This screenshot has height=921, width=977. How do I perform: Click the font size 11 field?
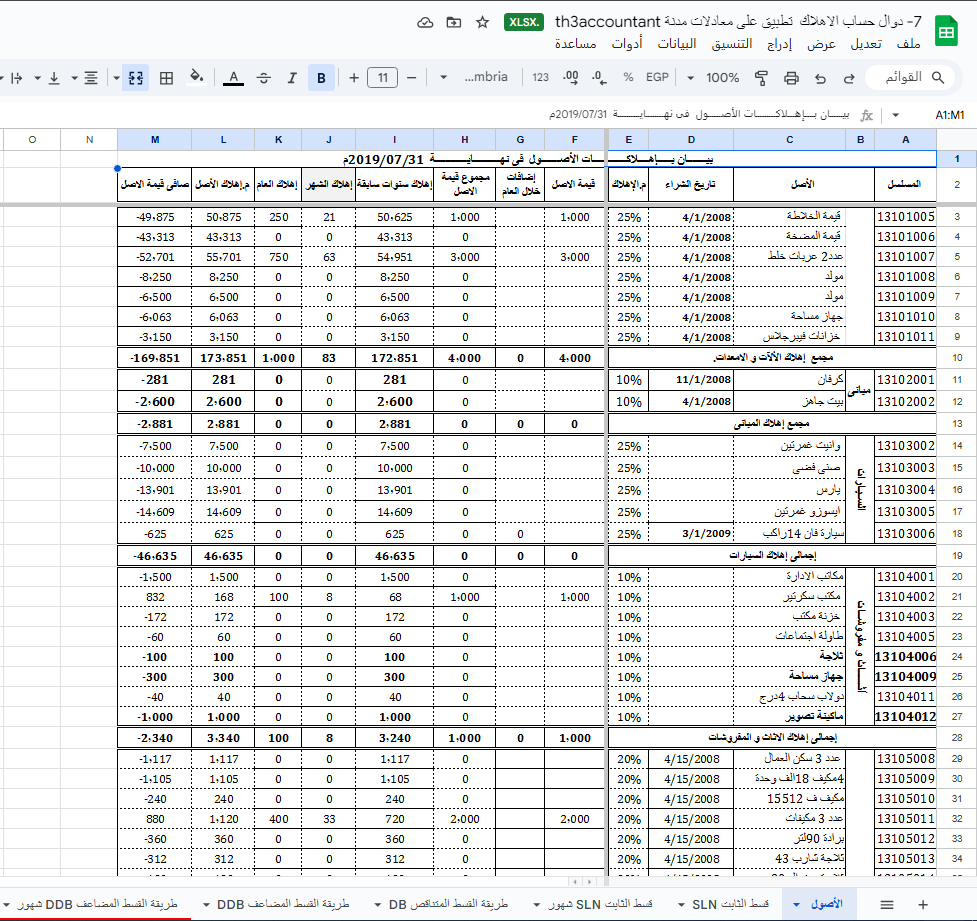[x=383, y=78]
